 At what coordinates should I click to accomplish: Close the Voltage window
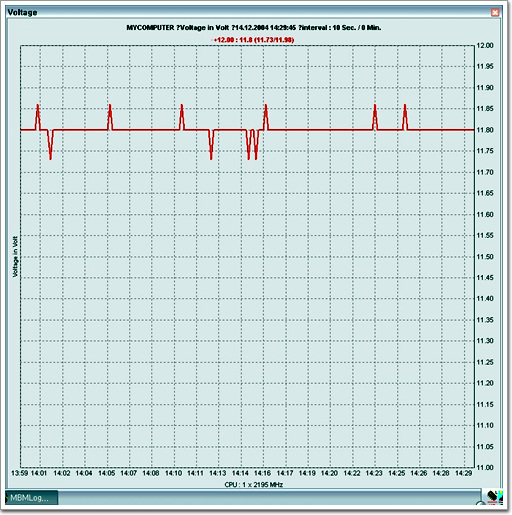(495, 12)
